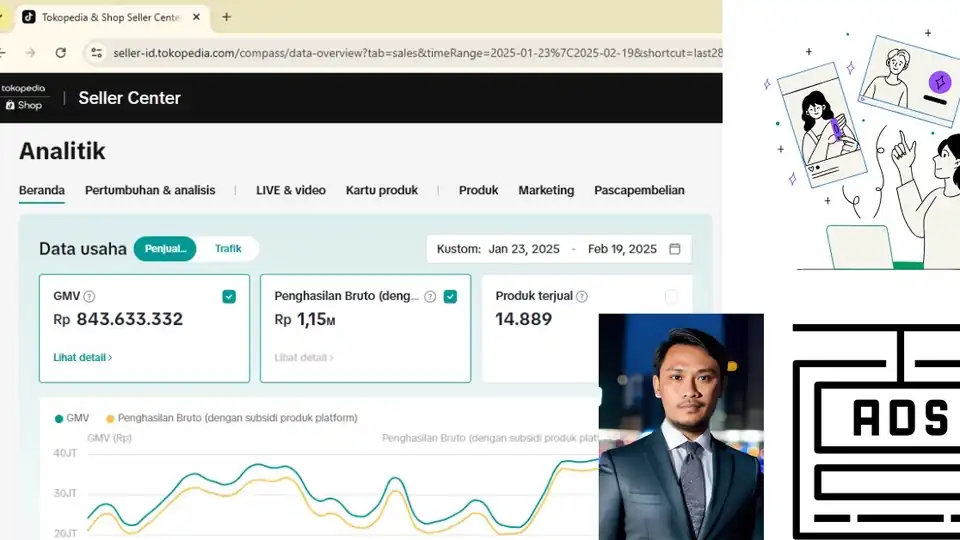The image size is (960, 540).
Task: Open the Pertumbuhan & analisis tab
Action: pyautogui.click(x=150, y=190)
